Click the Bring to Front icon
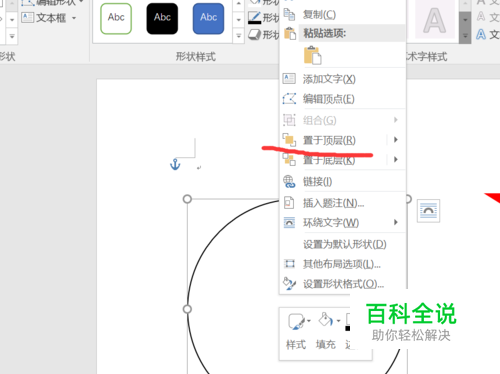Screen dimensions: 500x374 [x=289, y=140]
